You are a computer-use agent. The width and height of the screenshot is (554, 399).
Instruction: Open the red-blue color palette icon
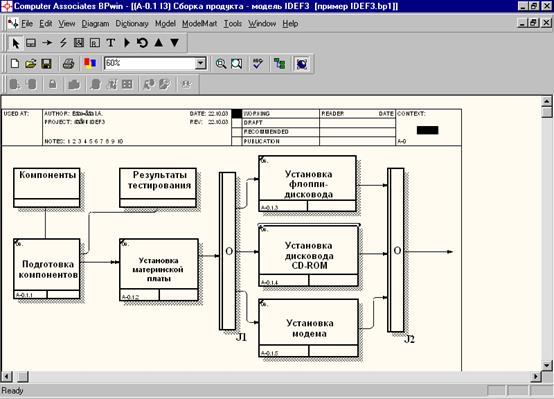(x=90, y=64)
